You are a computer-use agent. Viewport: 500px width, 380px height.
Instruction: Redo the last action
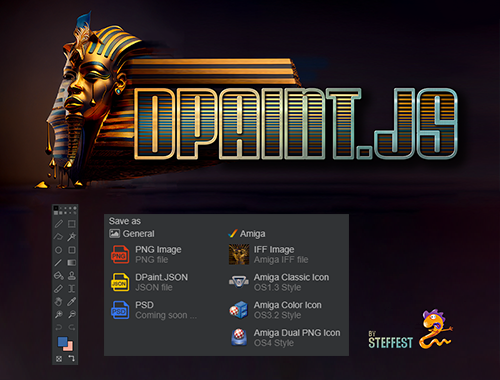coord(72,327)
